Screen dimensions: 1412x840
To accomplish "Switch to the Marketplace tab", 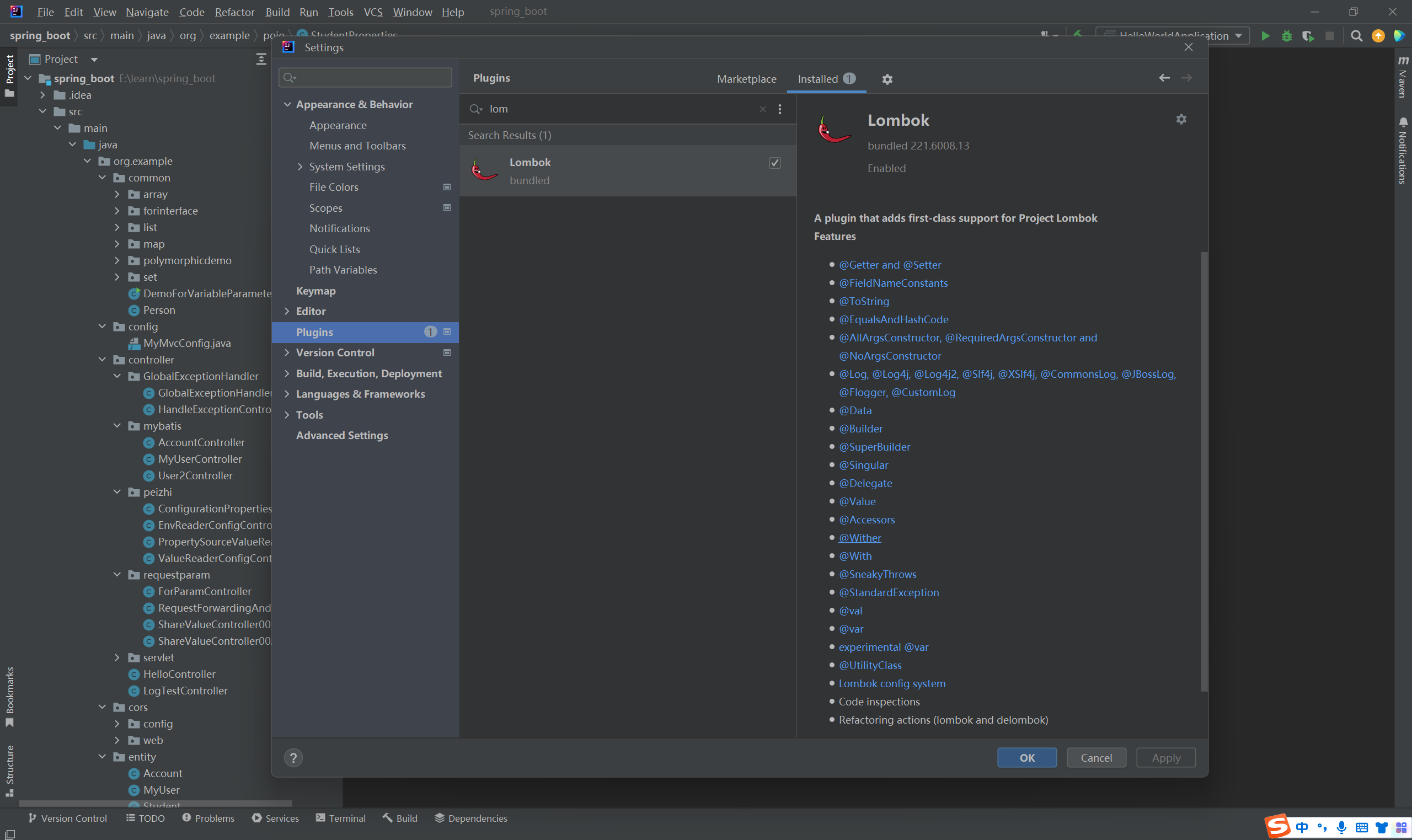I will 746,79.
